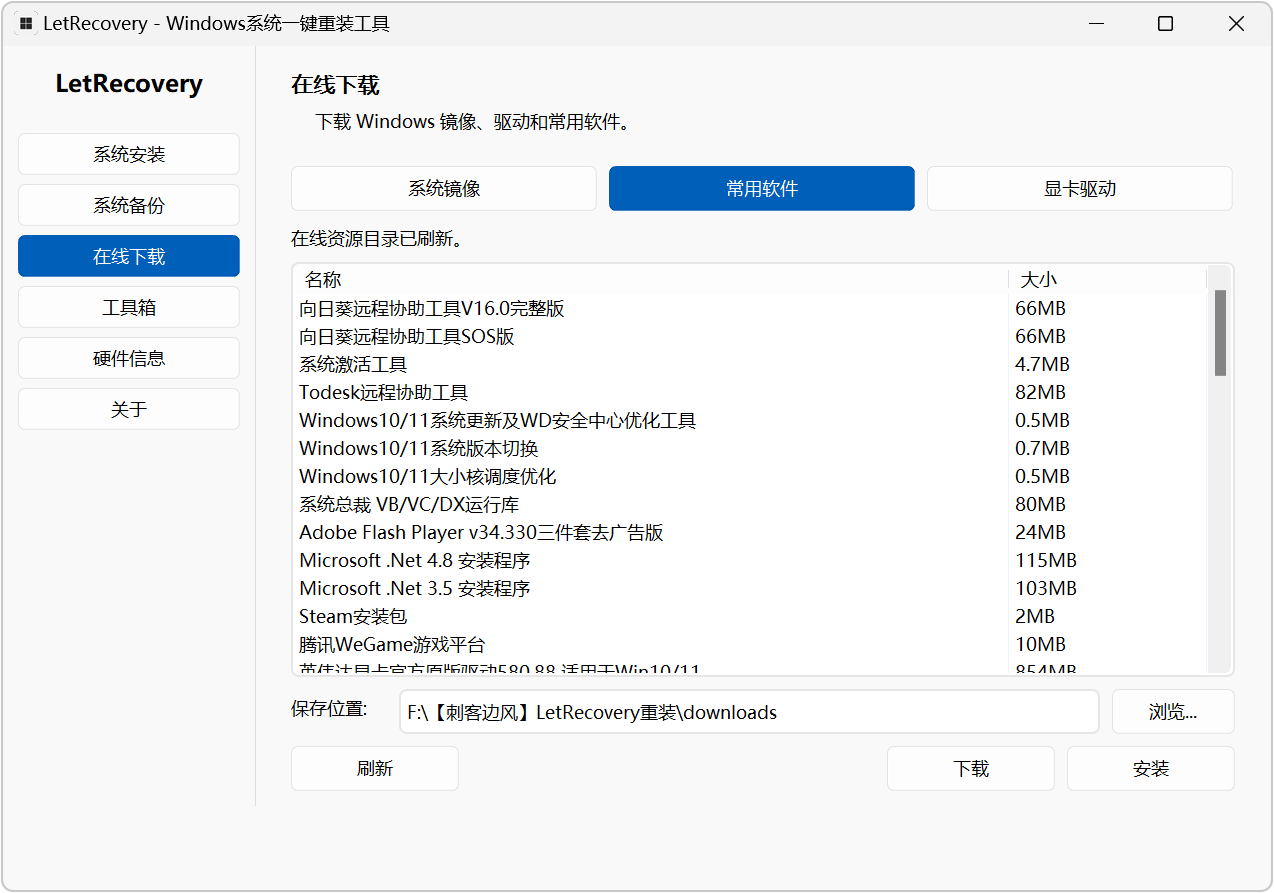
Task: Switch to the 常用软件 tab
Action: [x=762, y=188]
